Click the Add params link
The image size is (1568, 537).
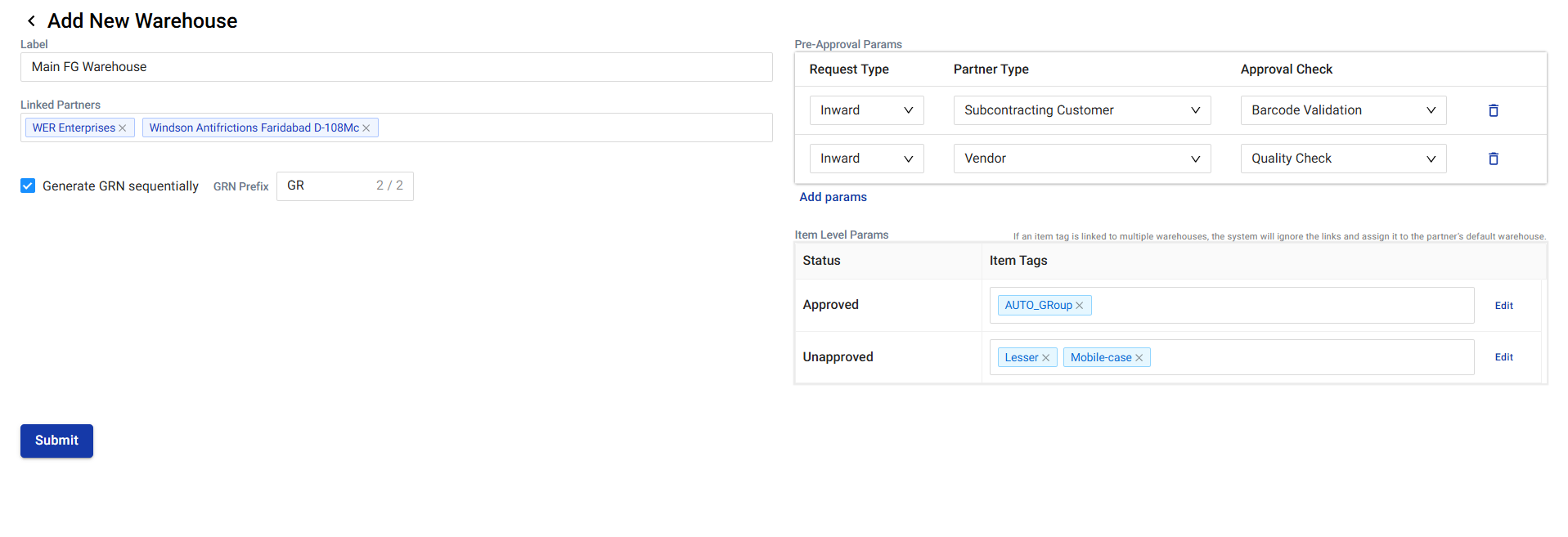pyautogui.click(x=833, y=197)
